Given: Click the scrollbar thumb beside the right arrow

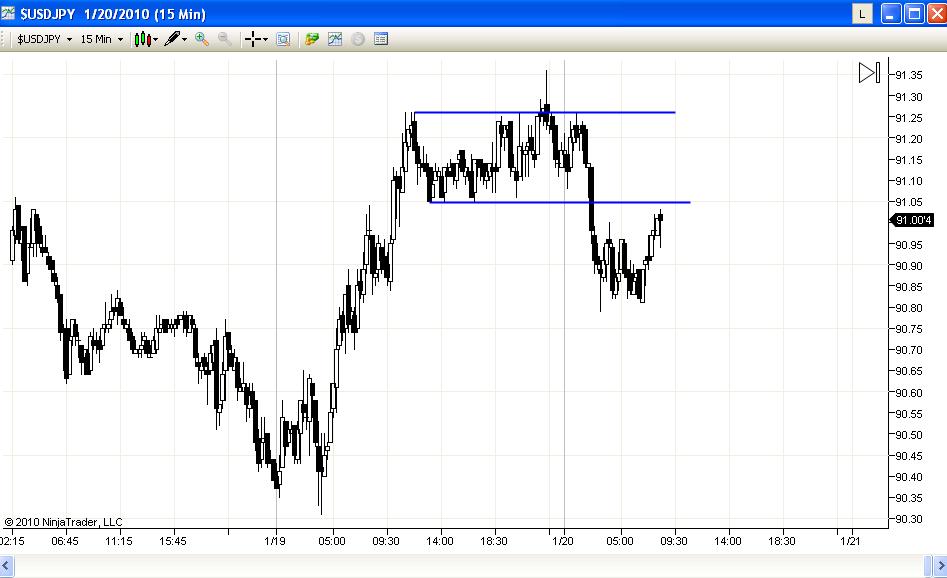Looking at the screenshot, I should tap(929, 567).
